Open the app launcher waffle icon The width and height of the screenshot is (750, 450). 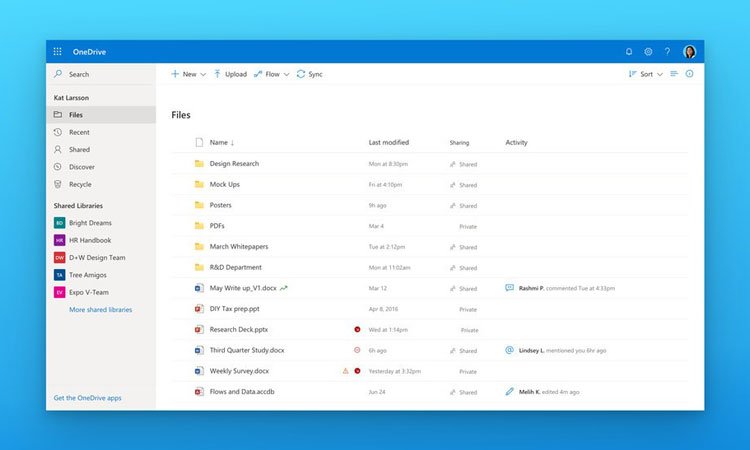[57, 51]
